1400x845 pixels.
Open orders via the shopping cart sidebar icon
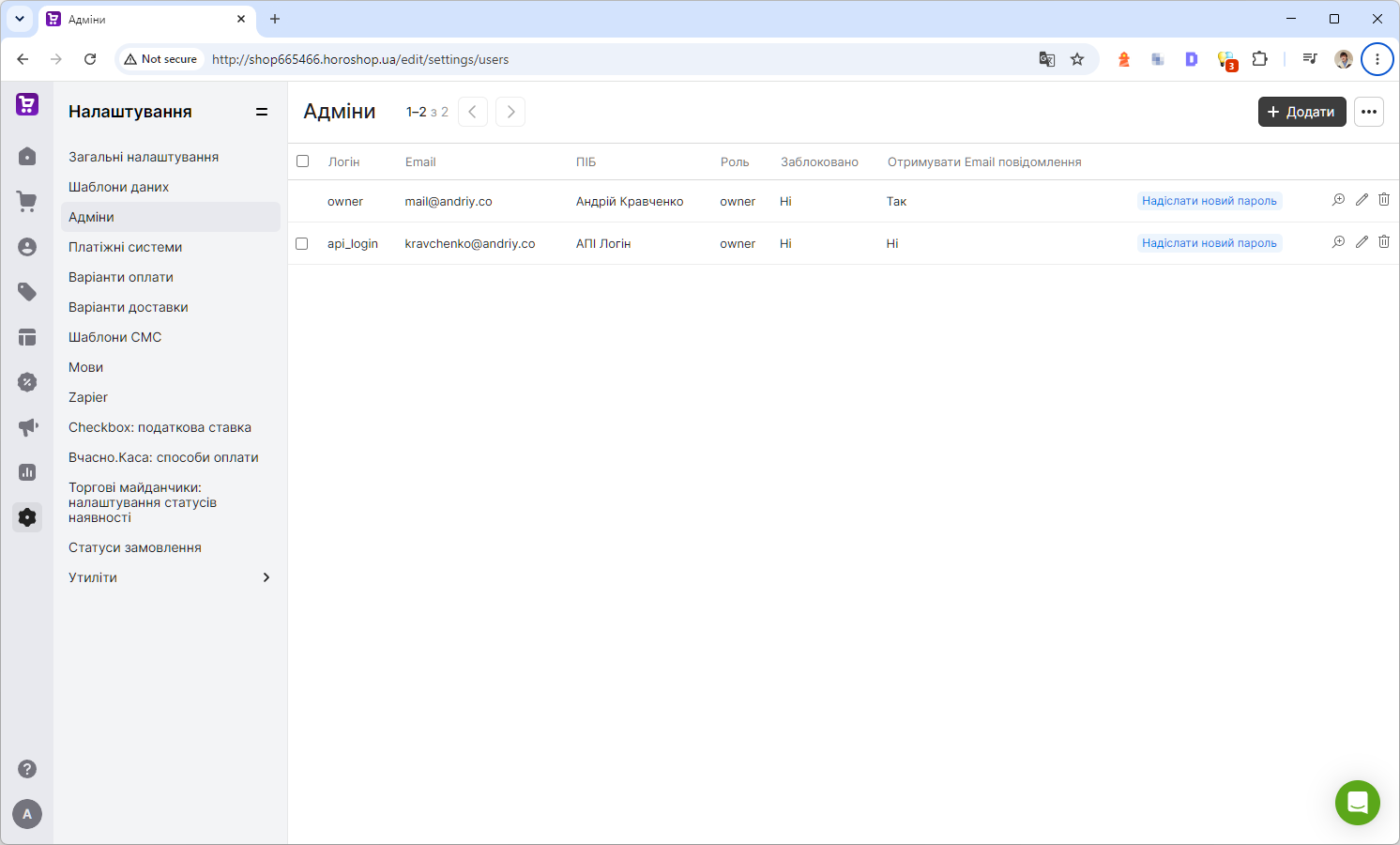(x=27, y=202)
